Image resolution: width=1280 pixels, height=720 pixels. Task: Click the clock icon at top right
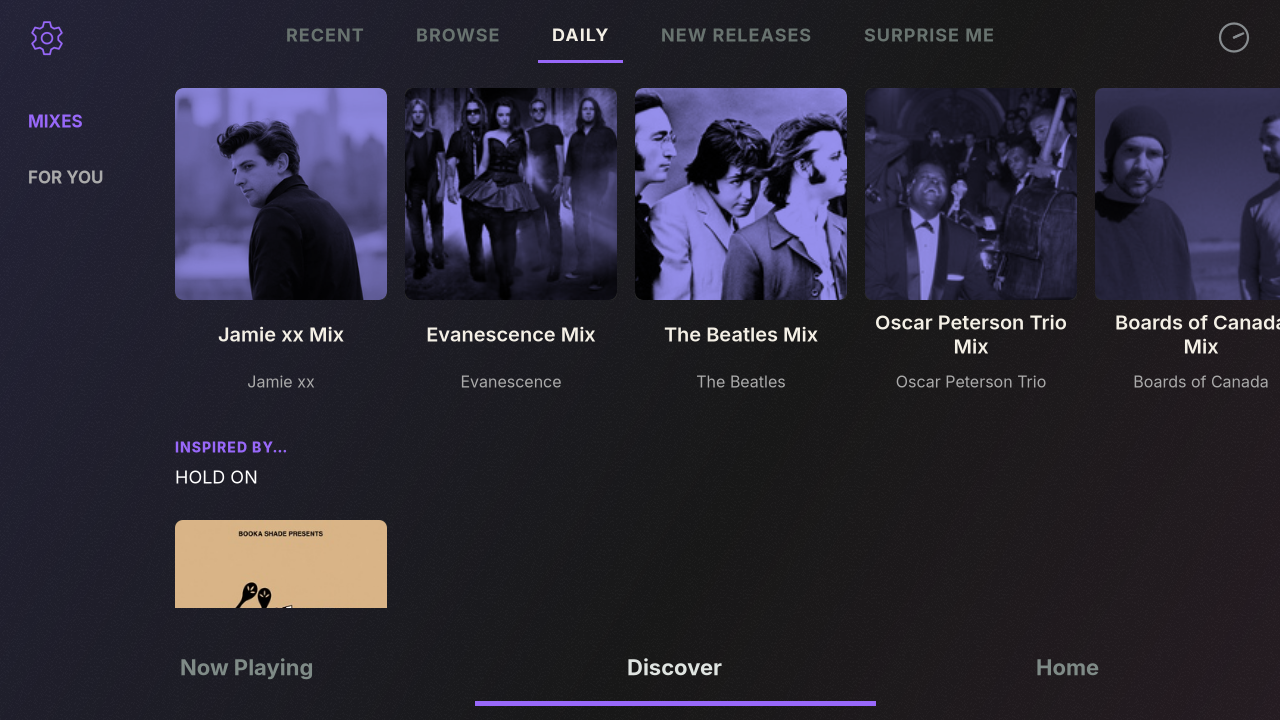1234,38
